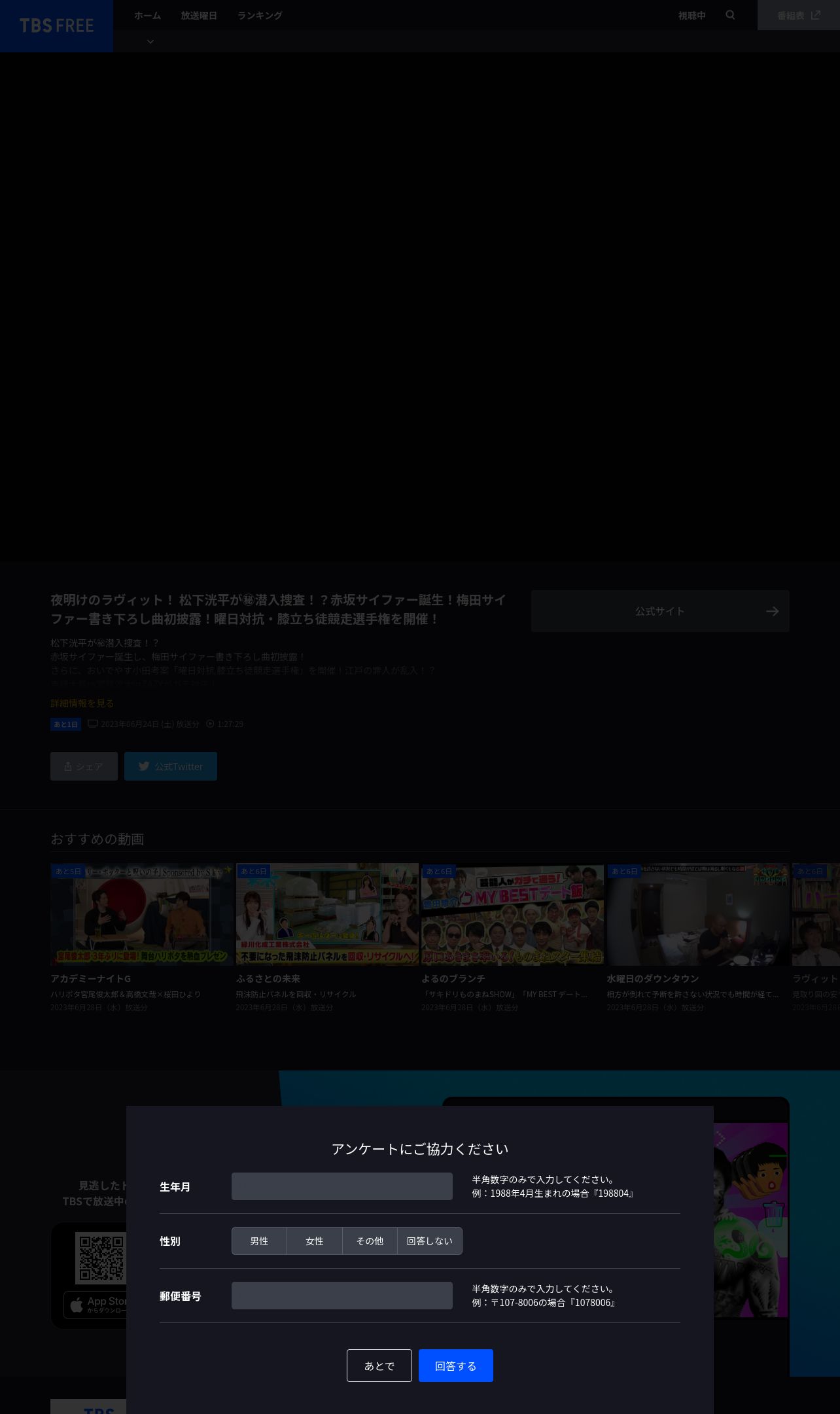Select その他 gender option
This screenshot has height=1414, width=840.
point(370,1241)
